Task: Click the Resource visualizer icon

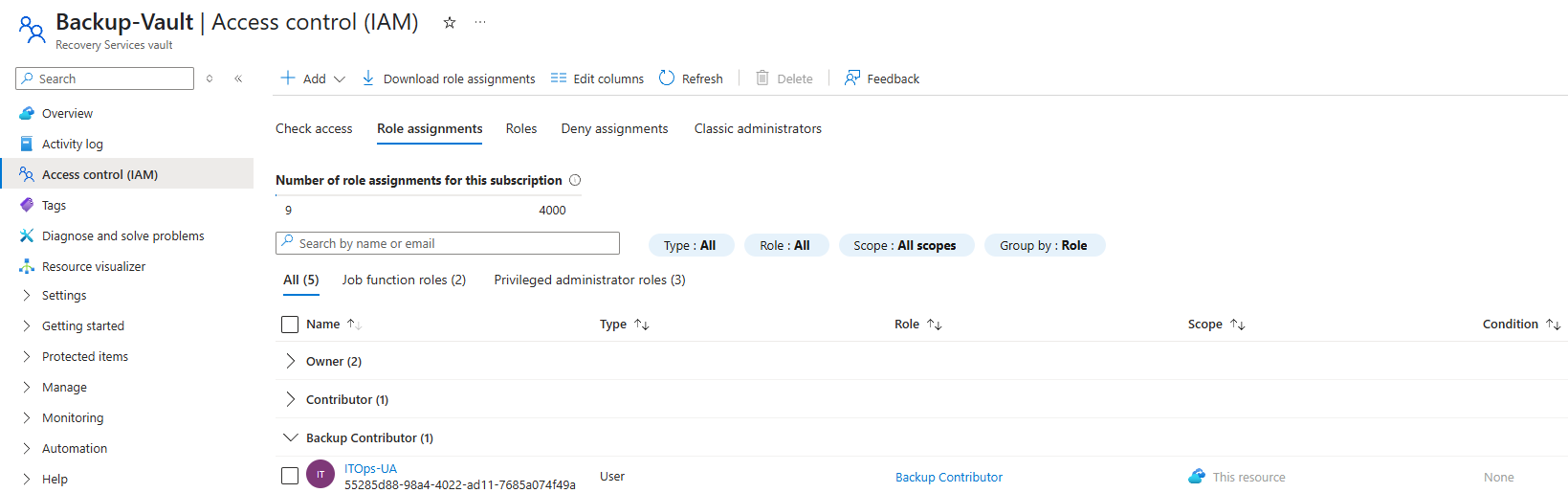Action: (27, 266)
